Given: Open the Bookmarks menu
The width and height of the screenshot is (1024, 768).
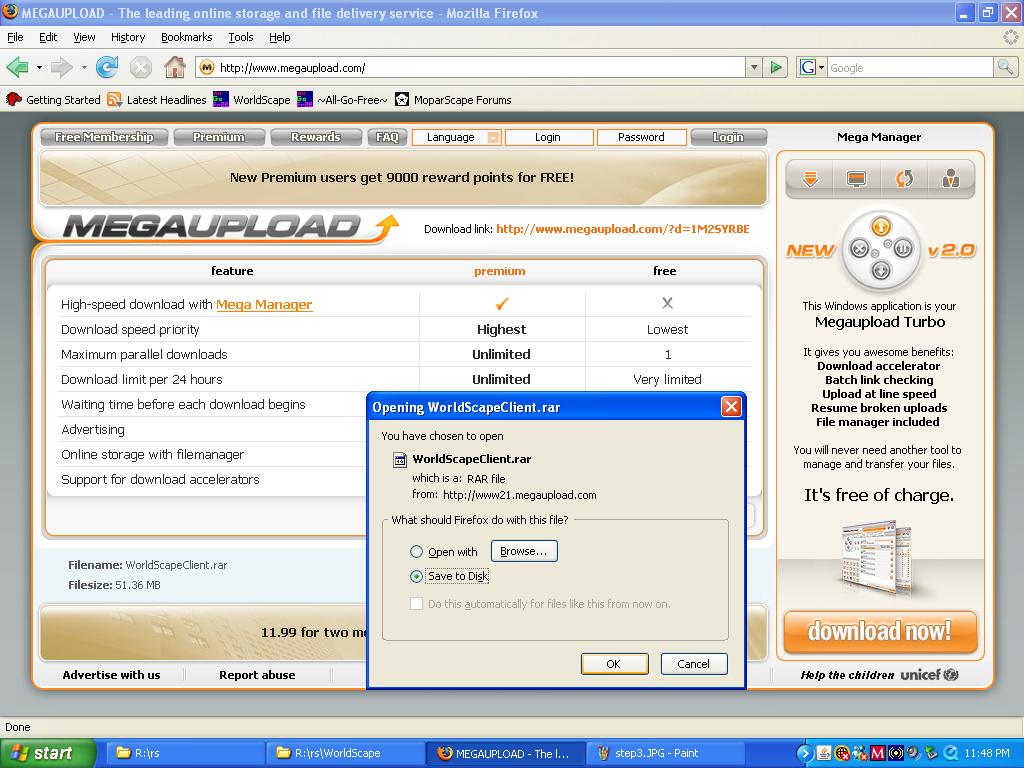Looking at the screenshot, I should tap(187, 37).
